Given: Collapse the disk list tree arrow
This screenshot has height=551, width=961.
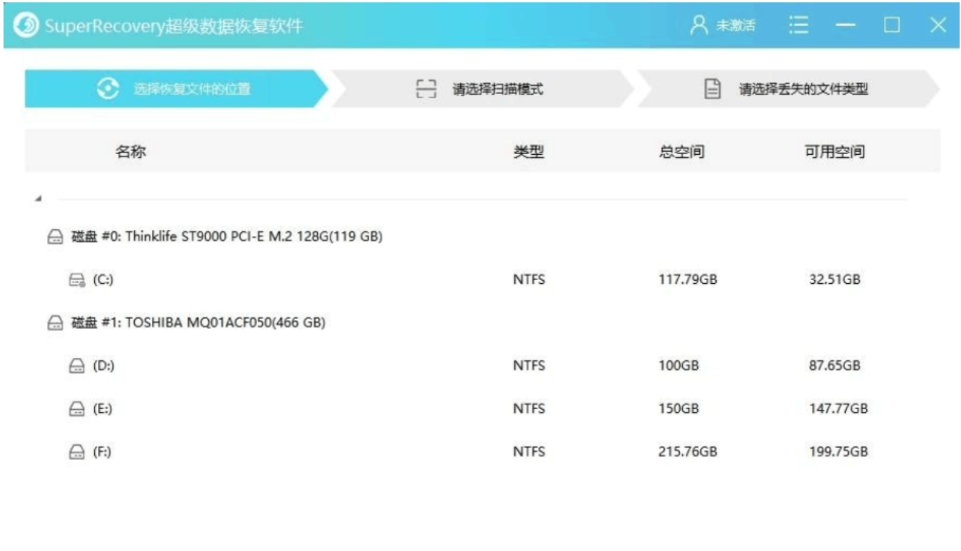Looking at the screenshot, I should 38,199.
